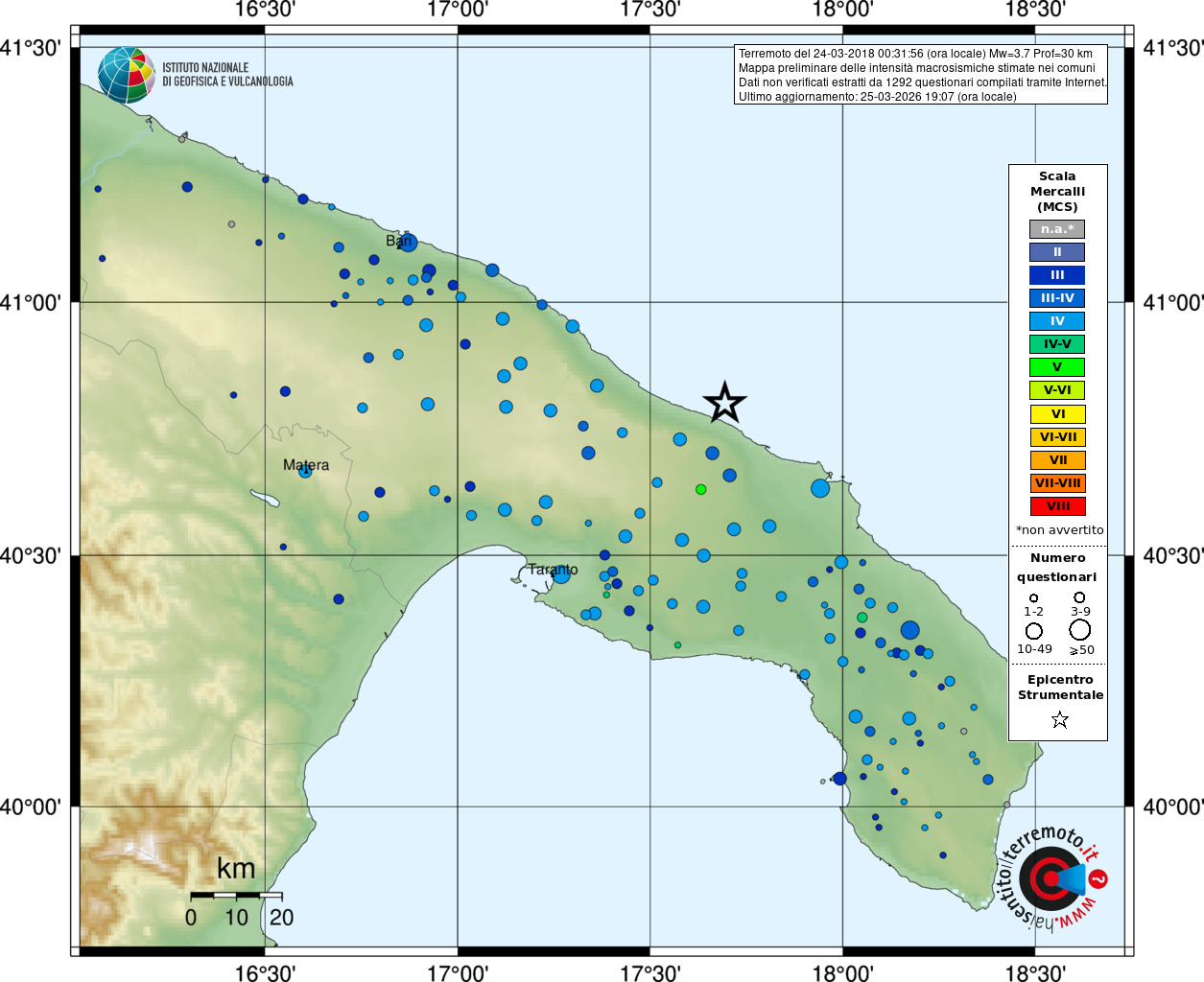Image resolution: width=1204 pixels, height=982 pixels.
Task: Click the 'Terremoto del 24-03-2018' header line
Action: [x=915, y=54]
